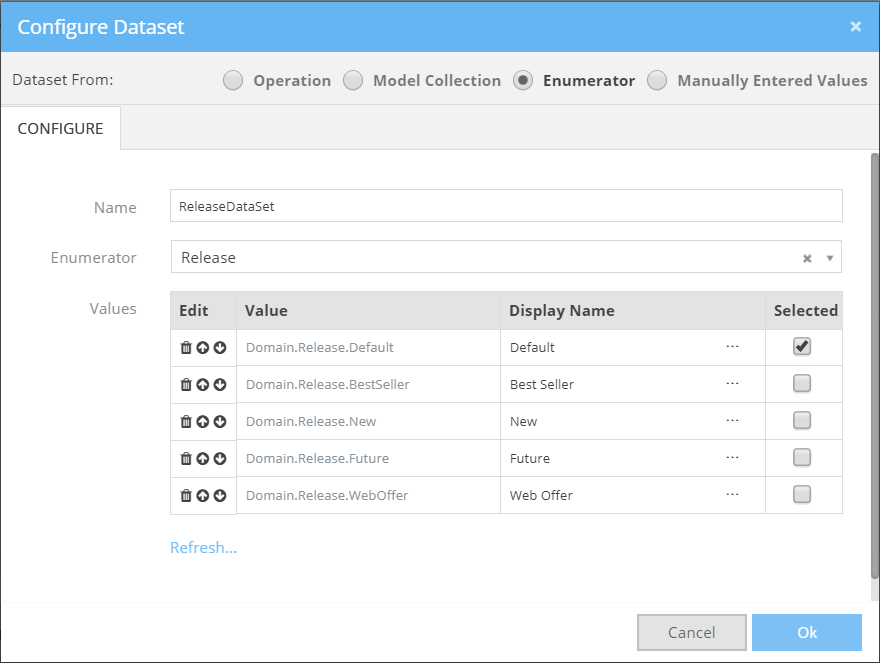Confirm the dialog with Ok
The image size is (880, 663).
tap(806, 632)
